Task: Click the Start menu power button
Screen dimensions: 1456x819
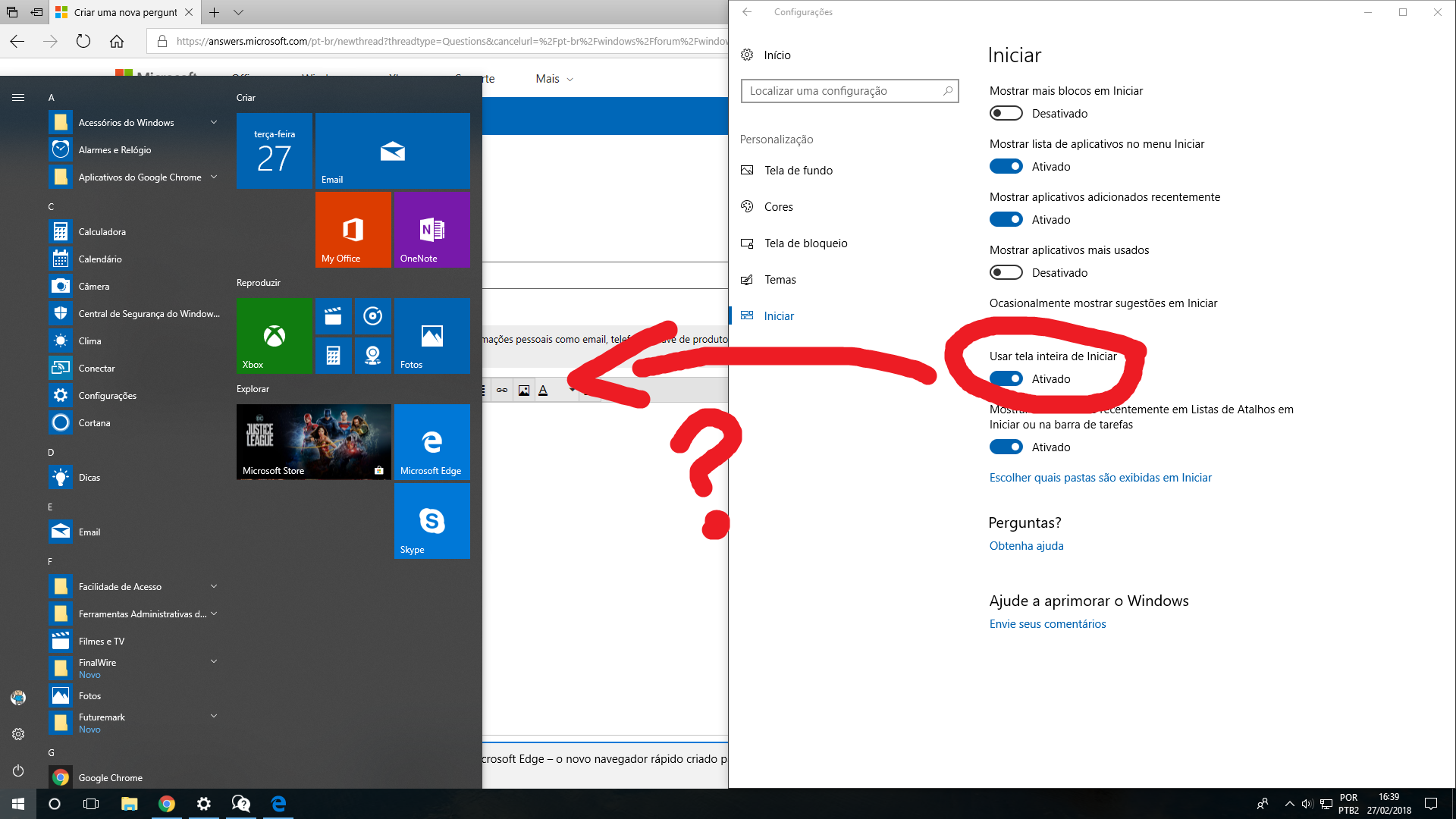Action: point(18,770)
